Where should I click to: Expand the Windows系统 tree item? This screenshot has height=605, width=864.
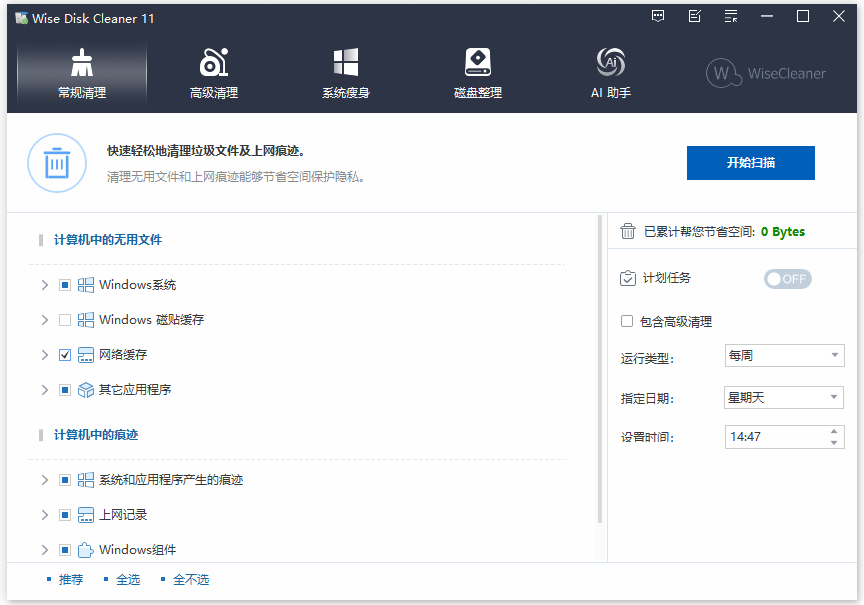44,284
